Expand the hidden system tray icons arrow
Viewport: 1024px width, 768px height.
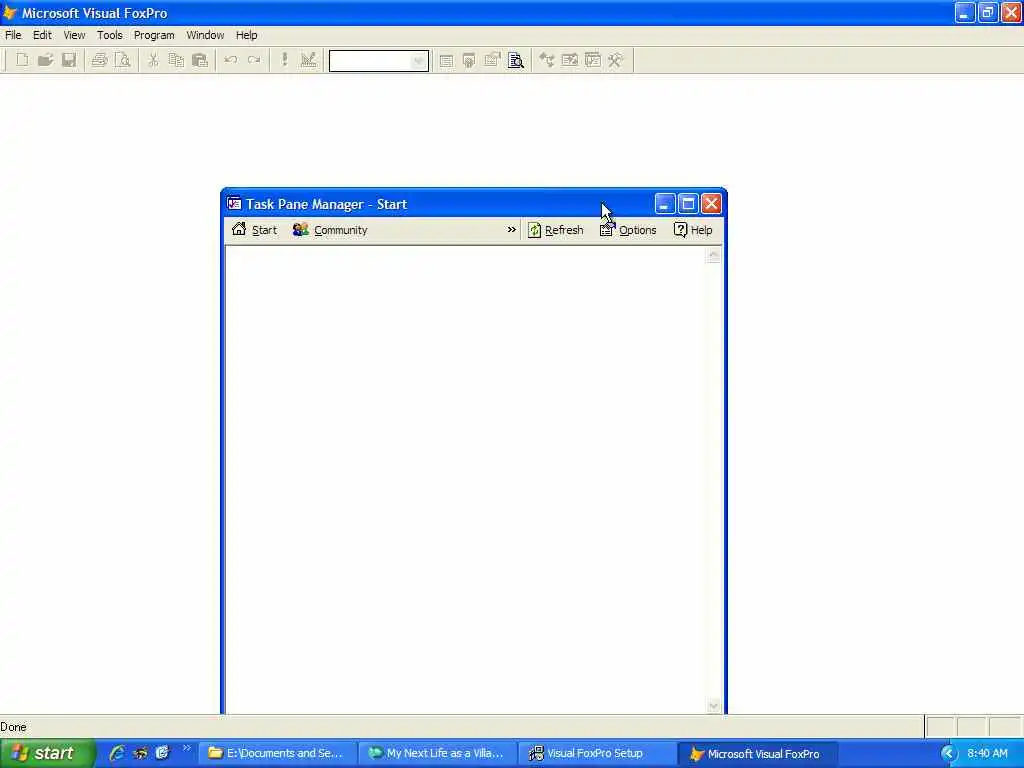click(948, 754)
